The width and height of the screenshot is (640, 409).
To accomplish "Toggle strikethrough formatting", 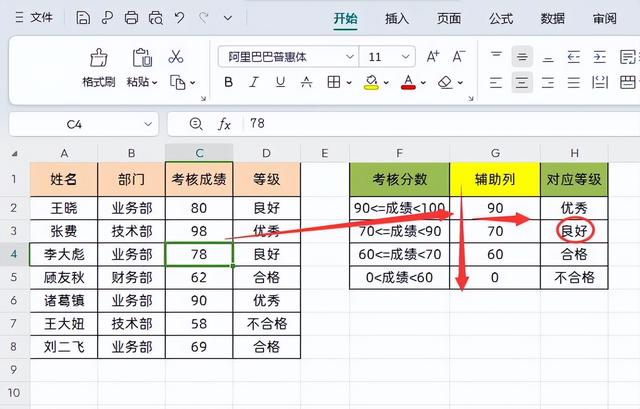I will [x=306, y=82].
